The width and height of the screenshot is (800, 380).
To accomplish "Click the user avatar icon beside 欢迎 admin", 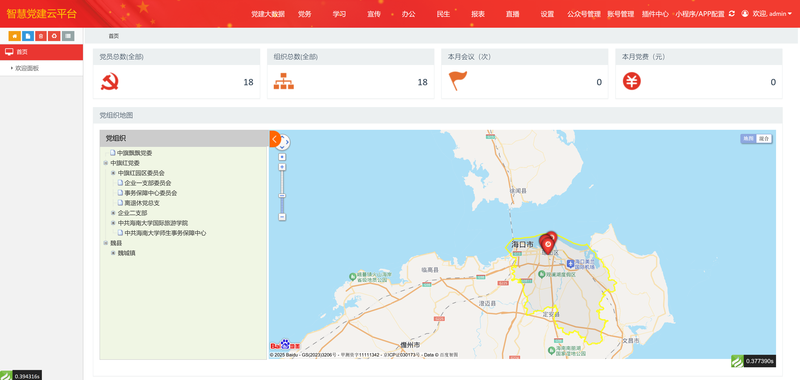I will [x=745, y=14].
